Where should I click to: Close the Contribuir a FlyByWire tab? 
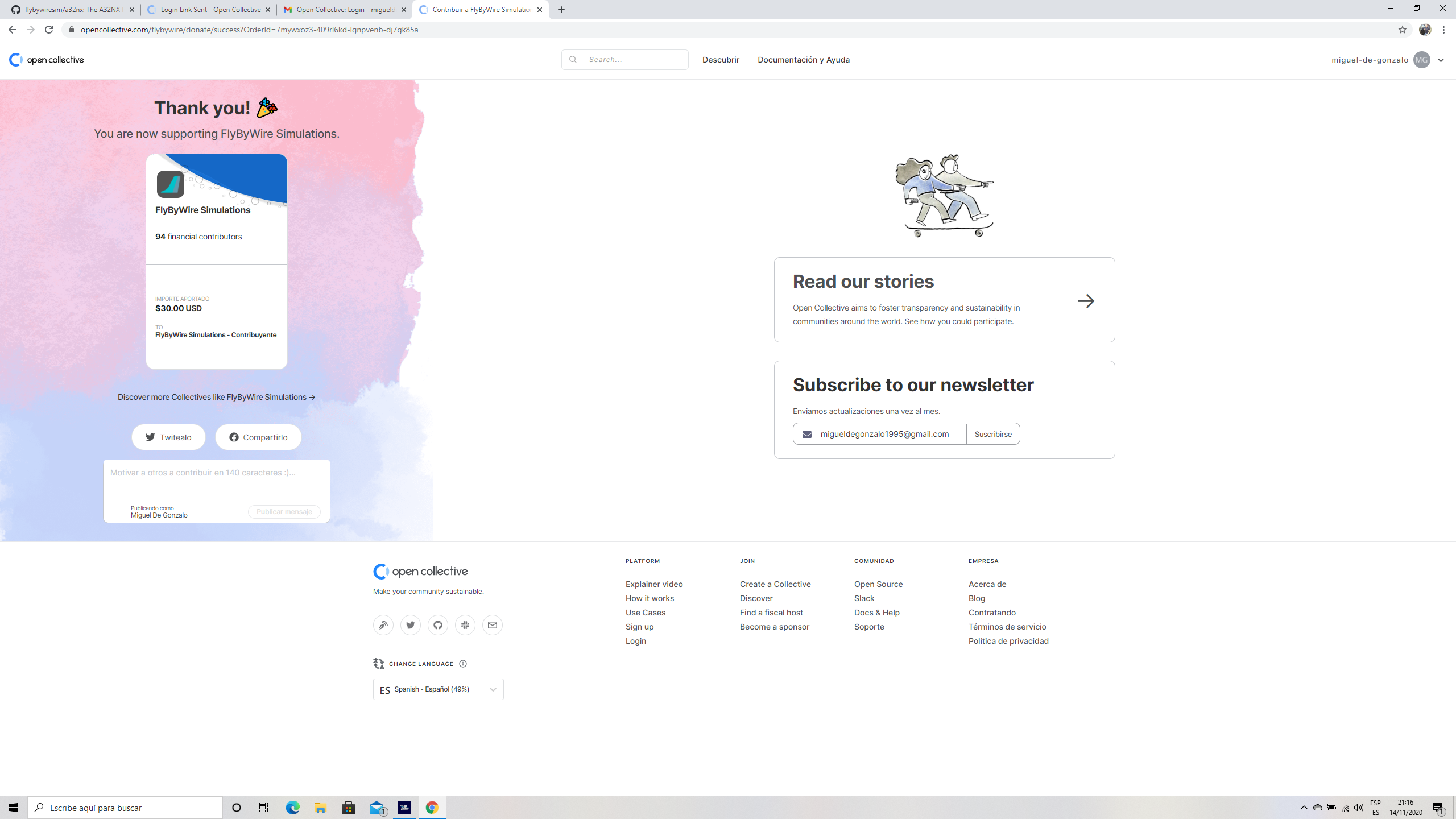540,10
